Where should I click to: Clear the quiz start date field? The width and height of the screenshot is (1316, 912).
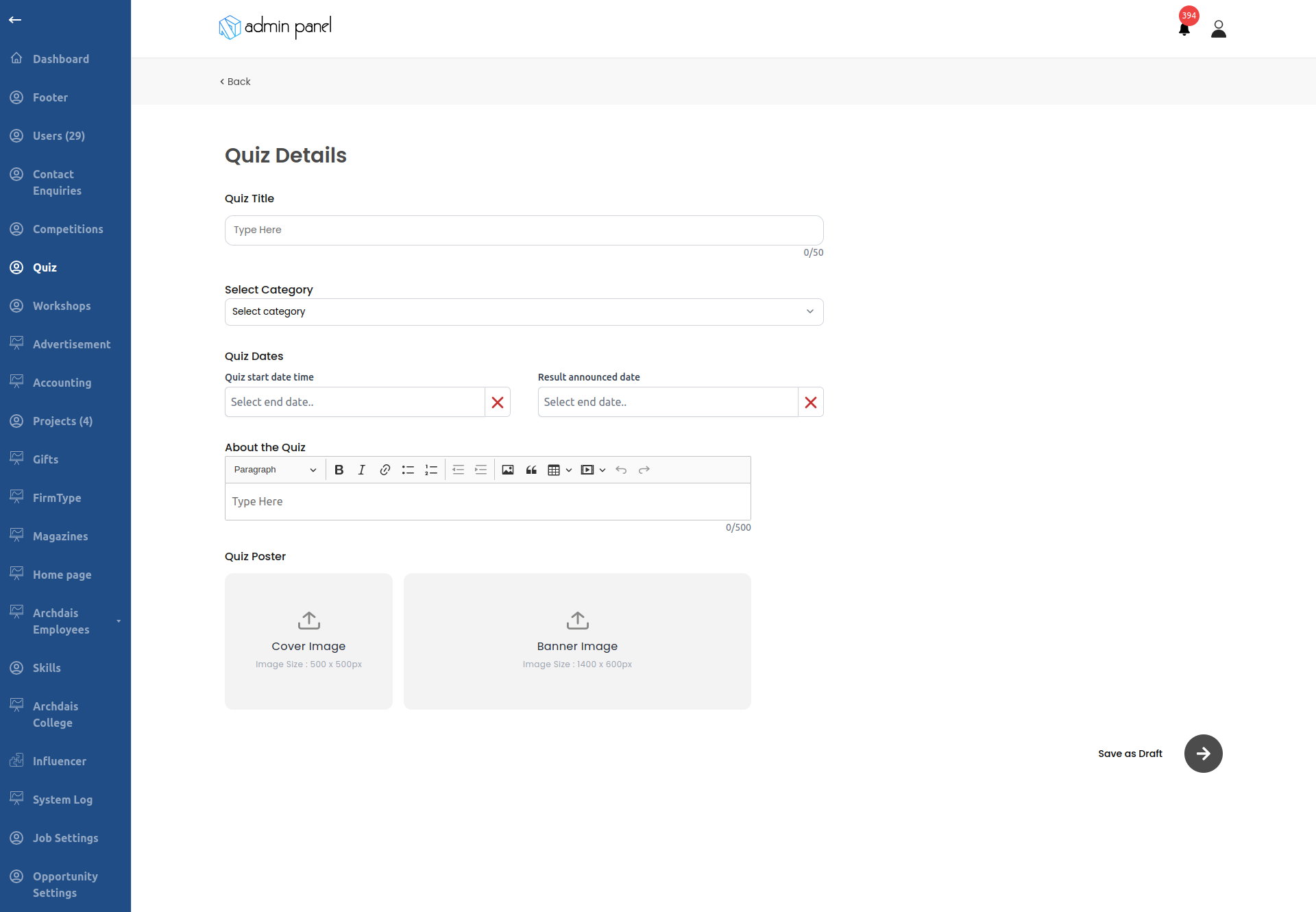tap(497, 402)
